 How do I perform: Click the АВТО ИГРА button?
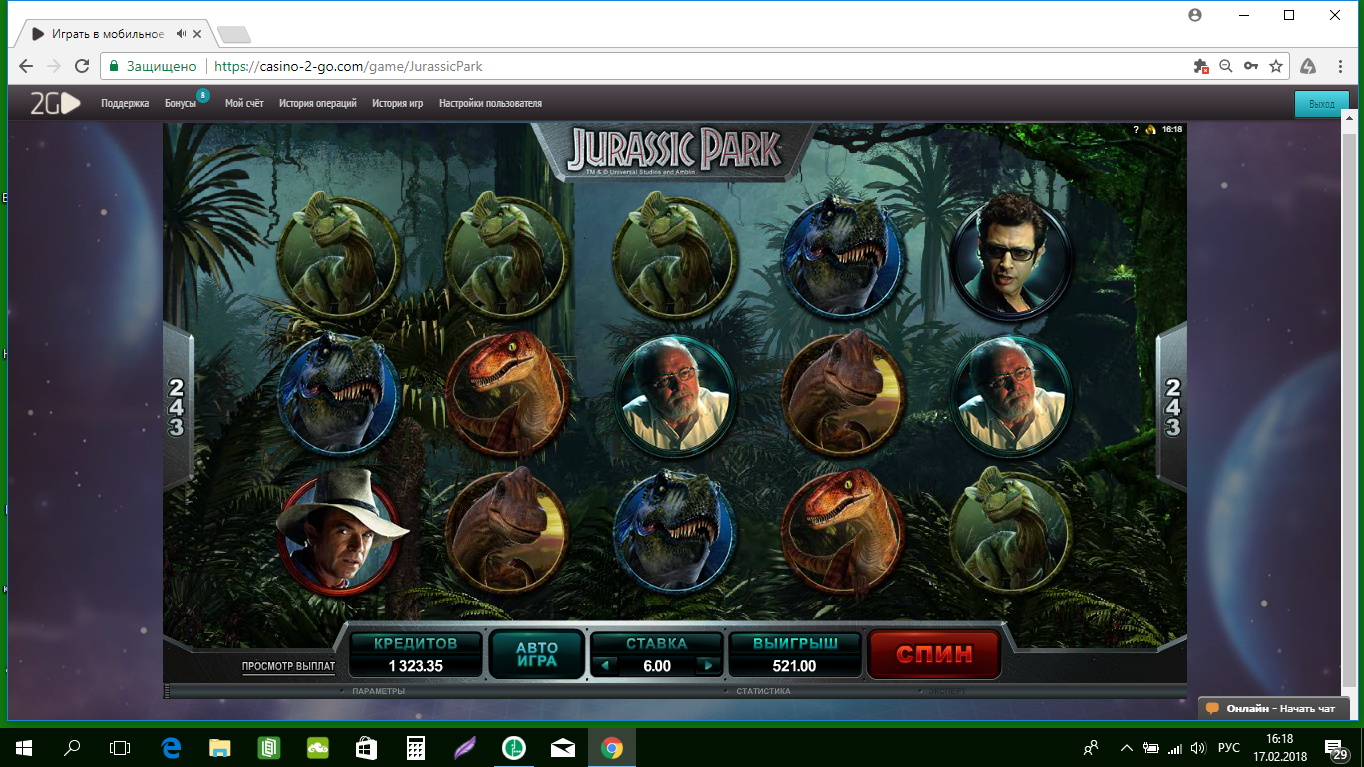[x=536, y=655]
